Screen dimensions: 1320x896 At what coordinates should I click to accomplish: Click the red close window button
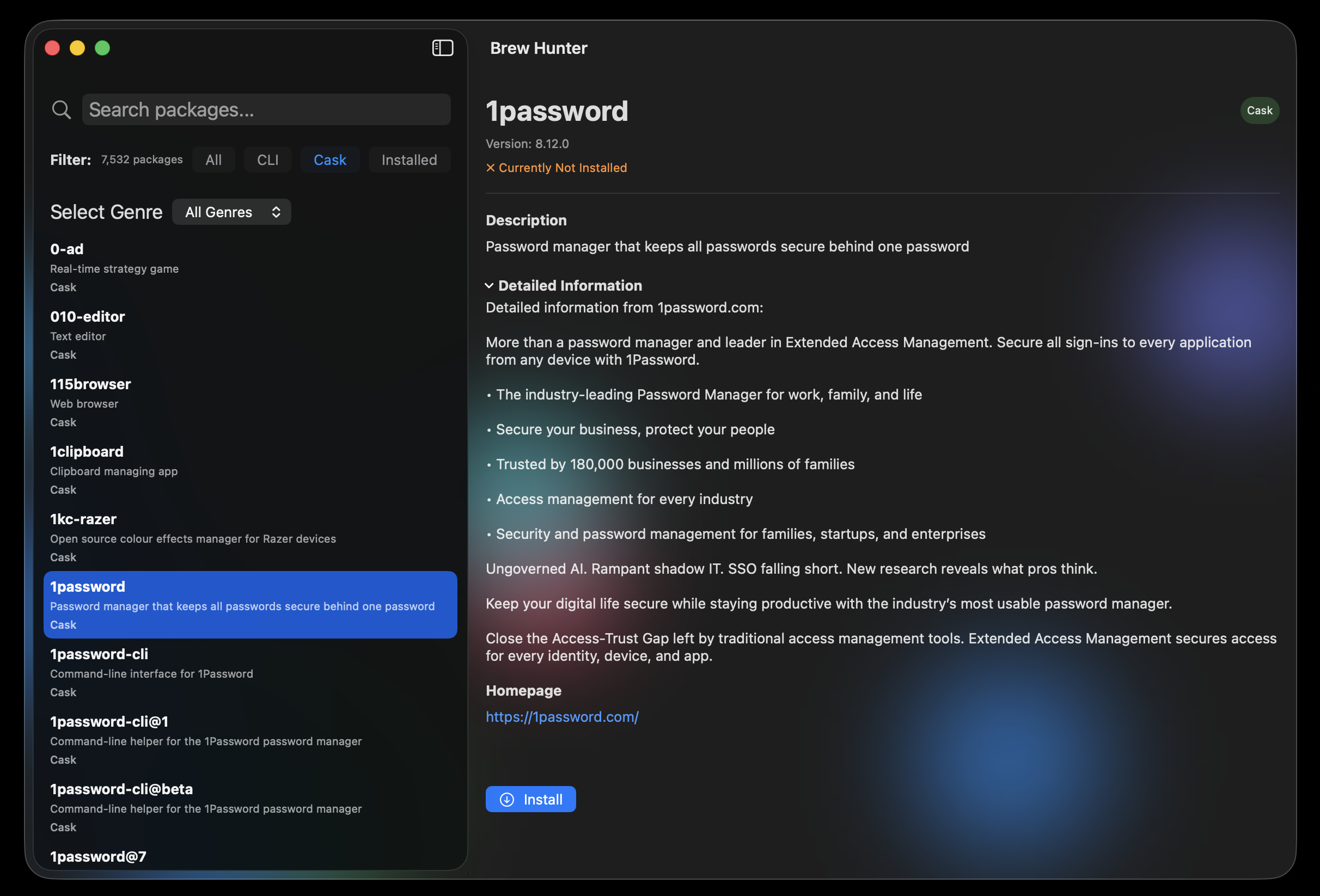pyautogui.click(x=52, y=48)
